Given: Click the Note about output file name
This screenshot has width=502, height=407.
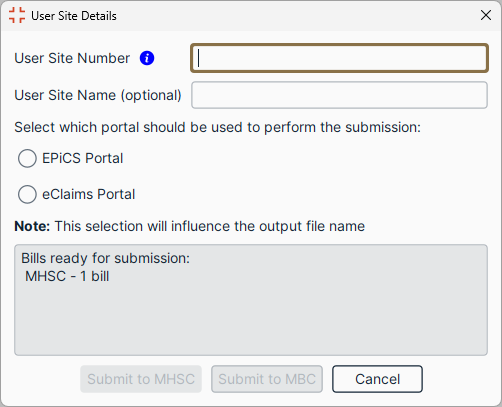Looking at the screenshot, I should 190,226.
